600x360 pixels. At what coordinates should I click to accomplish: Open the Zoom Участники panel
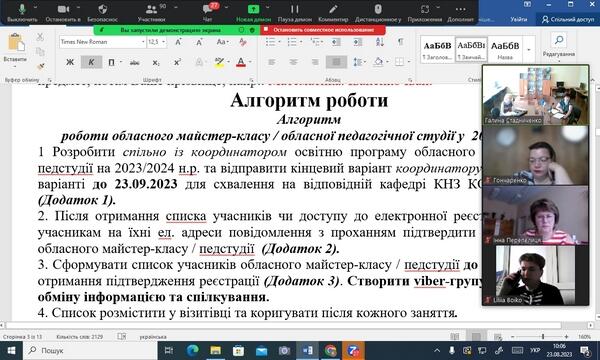point(152,12)
